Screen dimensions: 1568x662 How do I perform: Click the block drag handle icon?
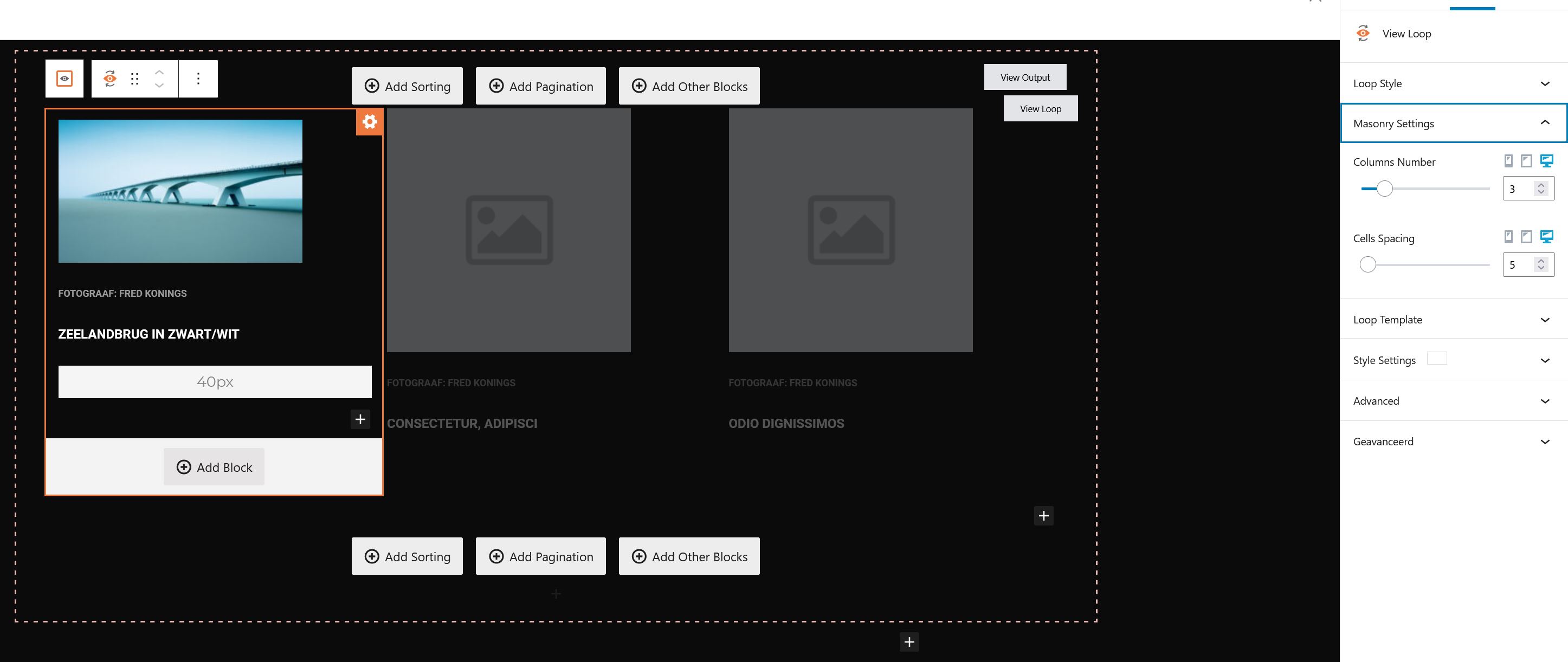134,79
